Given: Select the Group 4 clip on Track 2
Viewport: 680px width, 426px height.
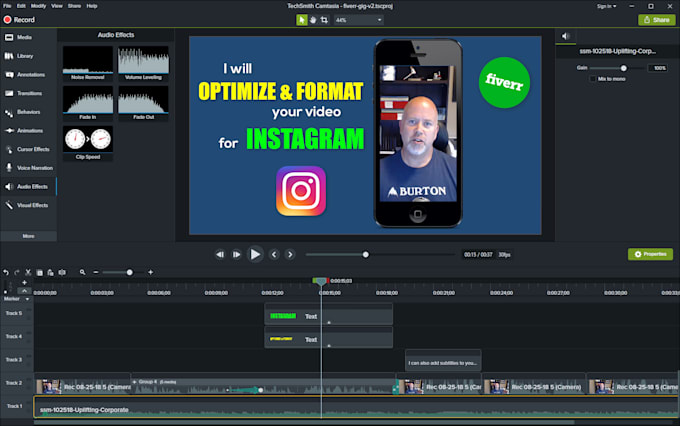Looking at the screenshot, I should click(263, 384).
